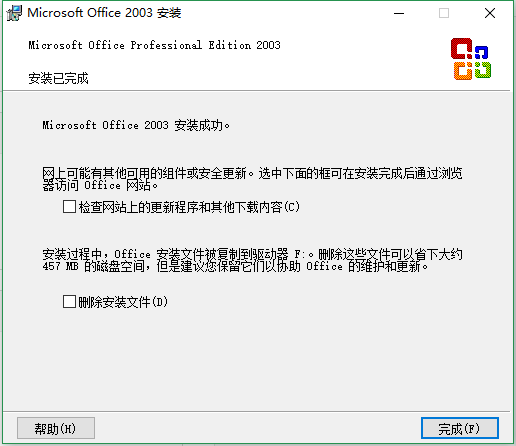Image resolution: width=516 pixels, height=446 pixels.
Task: Finish setup with the 完成(F) button
Action: click(x=460, y=428)
